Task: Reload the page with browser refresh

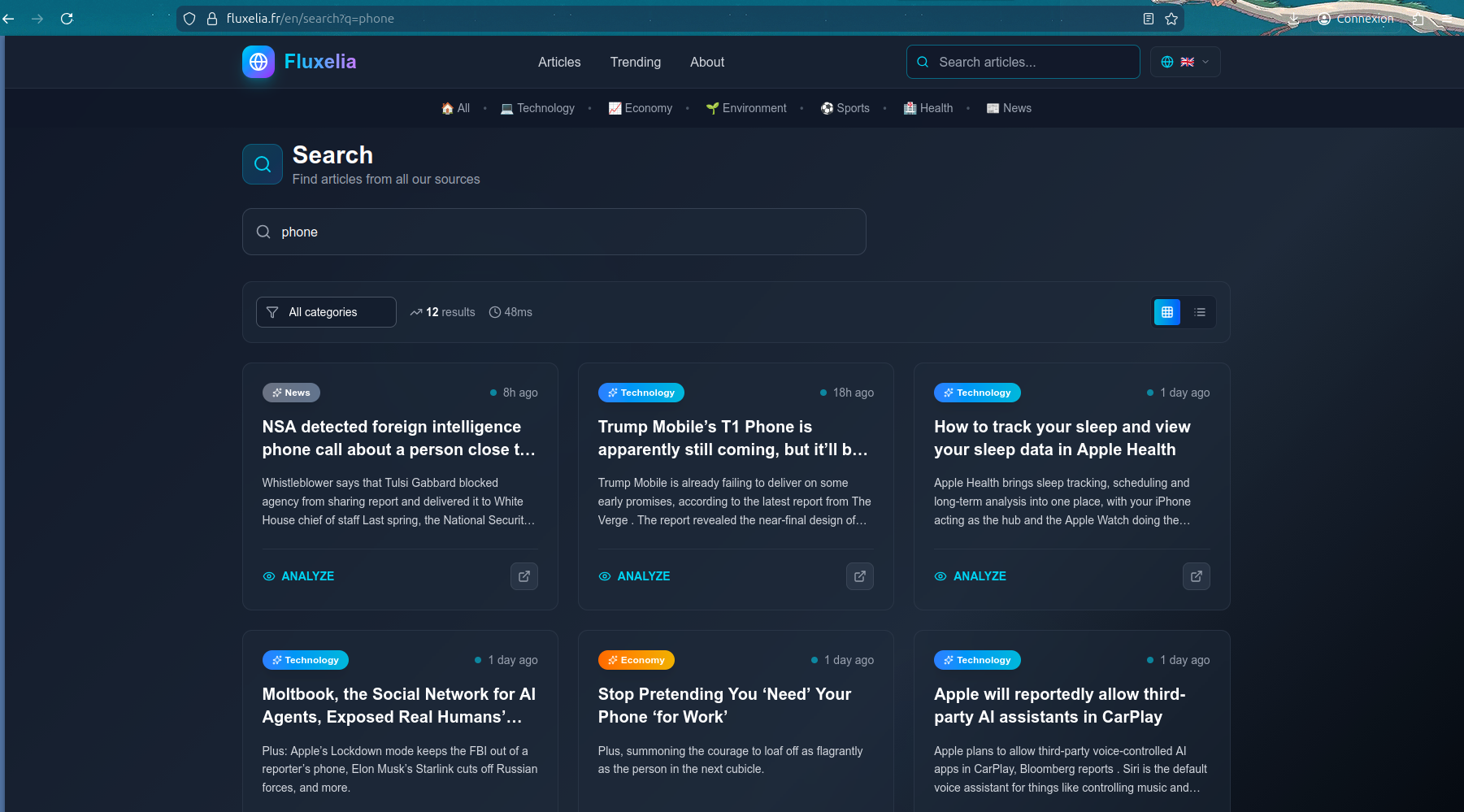Action: coord(67,18)
